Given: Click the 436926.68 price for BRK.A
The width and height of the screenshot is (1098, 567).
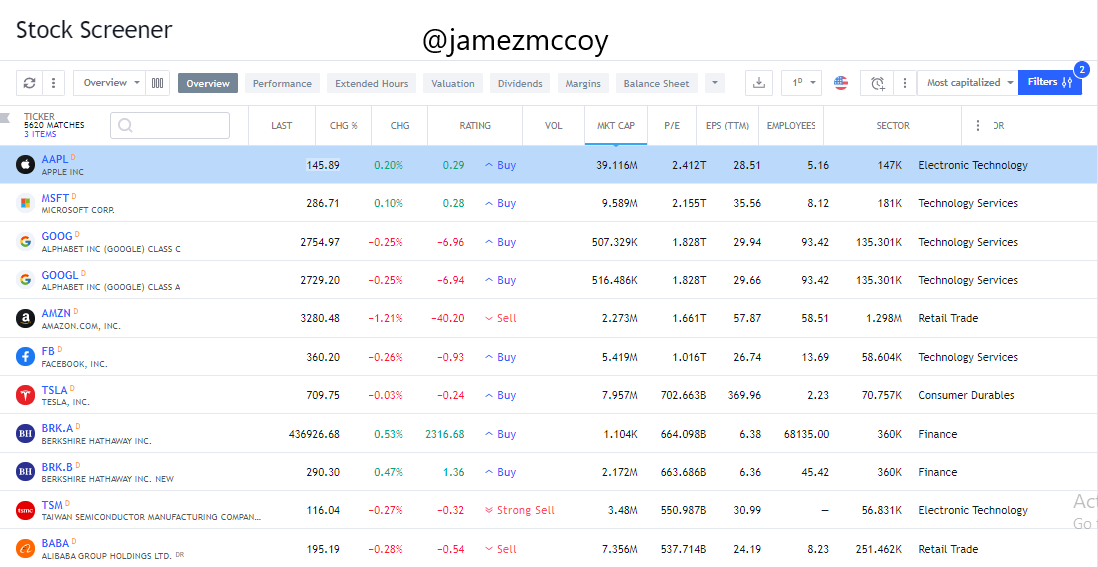Looking at the screenshot, I should click(314, 434).
